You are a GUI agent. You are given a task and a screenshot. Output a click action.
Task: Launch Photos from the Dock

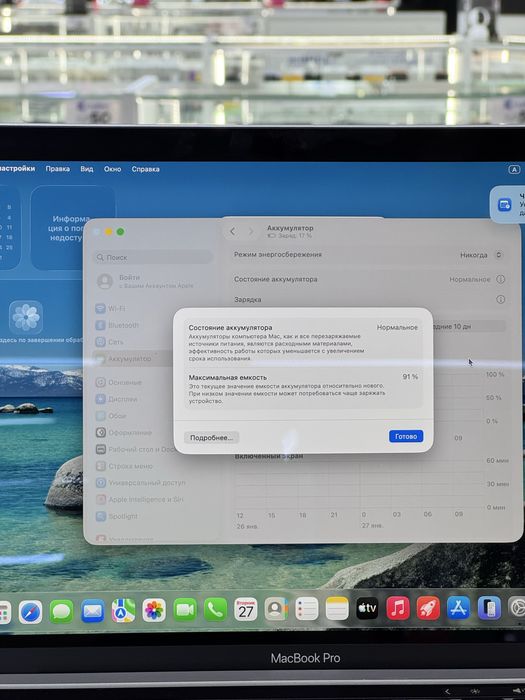click(154, 610)
